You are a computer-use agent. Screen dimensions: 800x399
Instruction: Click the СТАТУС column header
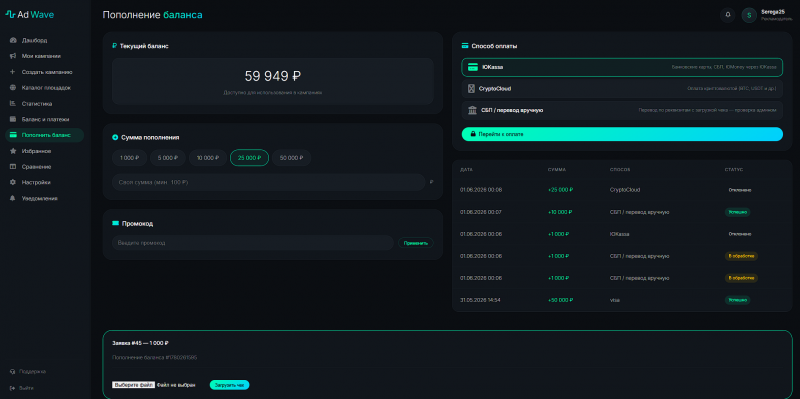point(734,169)
